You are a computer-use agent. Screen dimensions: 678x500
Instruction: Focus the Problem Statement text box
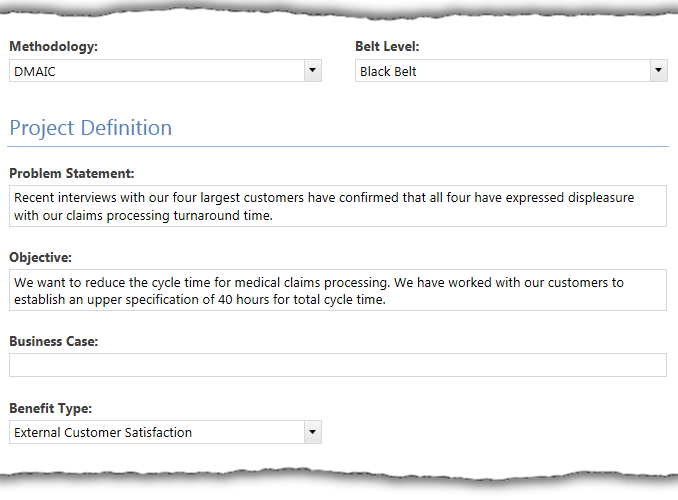click(x=338, y=206)
